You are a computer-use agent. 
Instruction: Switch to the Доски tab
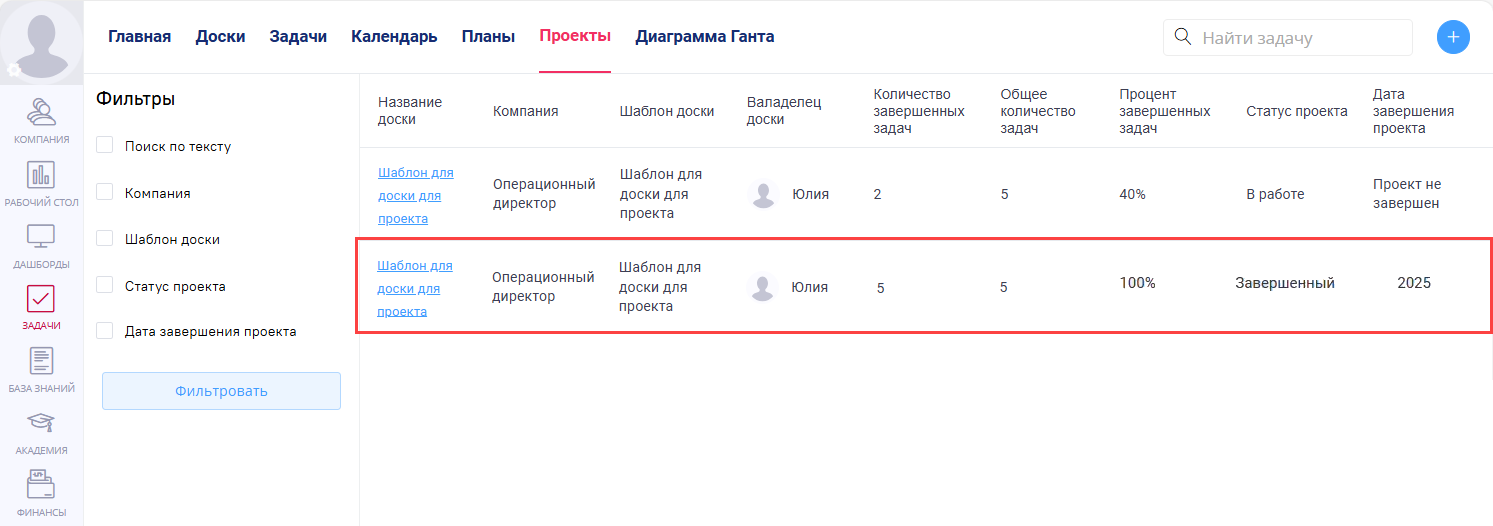tap(220, 37)
